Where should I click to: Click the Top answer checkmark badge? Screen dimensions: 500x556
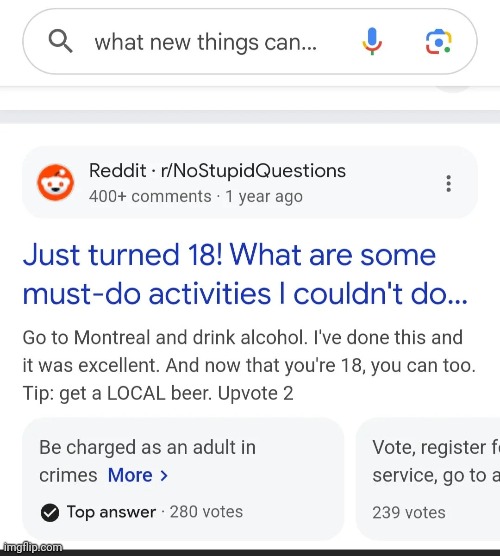click(x=50, y=512)
